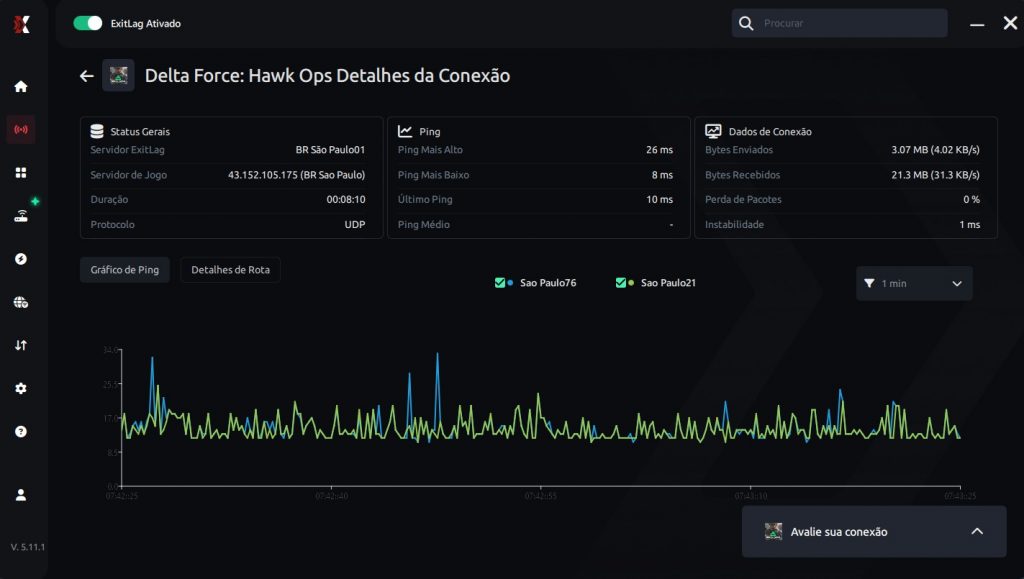Open the lightning boost sidebar icon
The width and height of the screenshot is (1024, 579).
click(21, 259)
